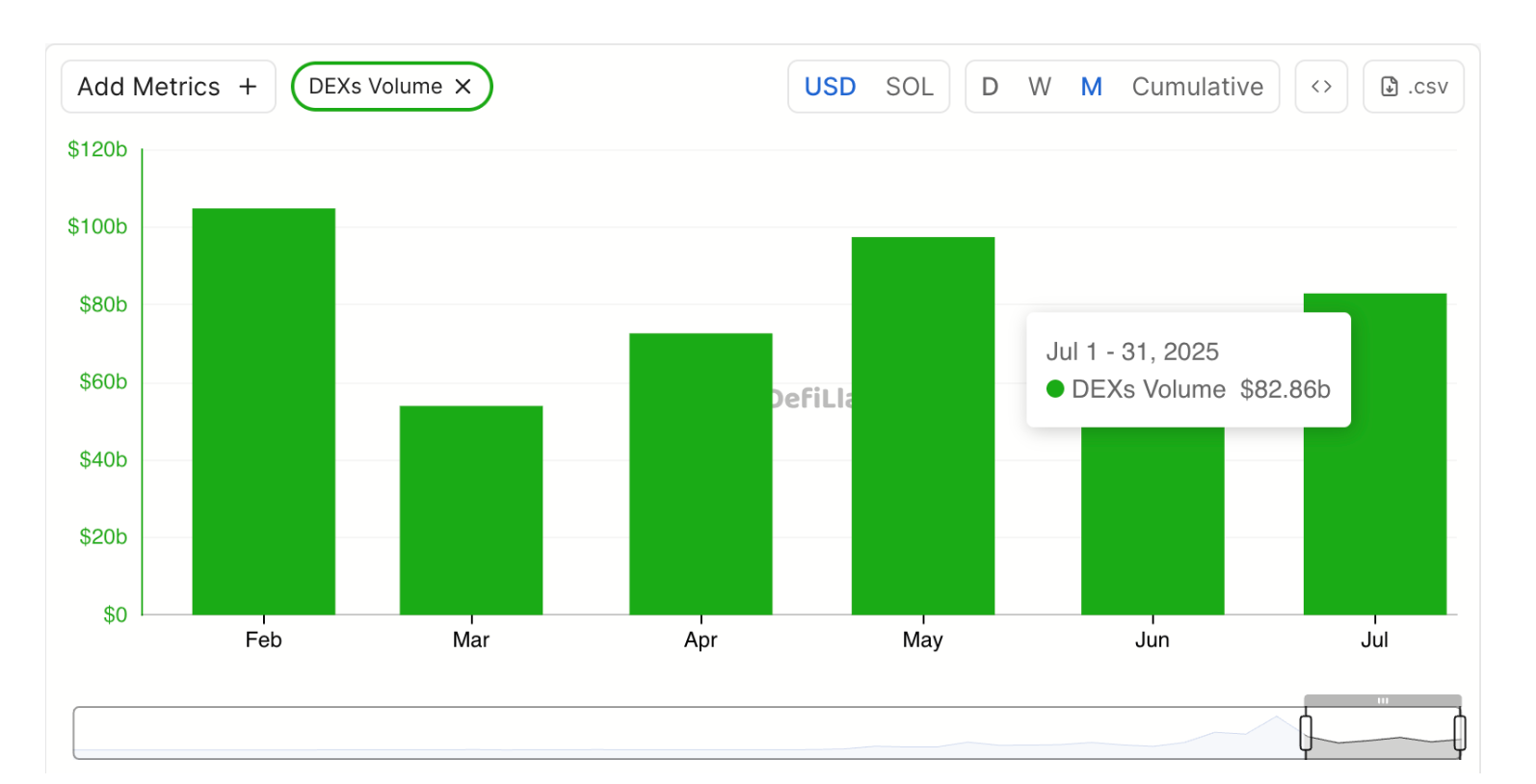This screenshot has height=784, width=1536.
Task: Switch to weekly interval W
Action: (1039, 87)
